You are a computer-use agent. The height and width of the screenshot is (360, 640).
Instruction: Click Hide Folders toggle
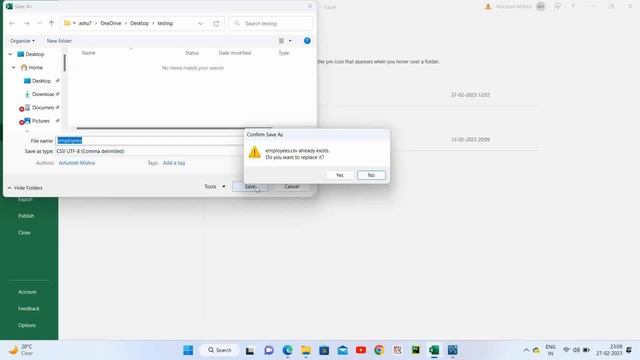pos(25,188)
